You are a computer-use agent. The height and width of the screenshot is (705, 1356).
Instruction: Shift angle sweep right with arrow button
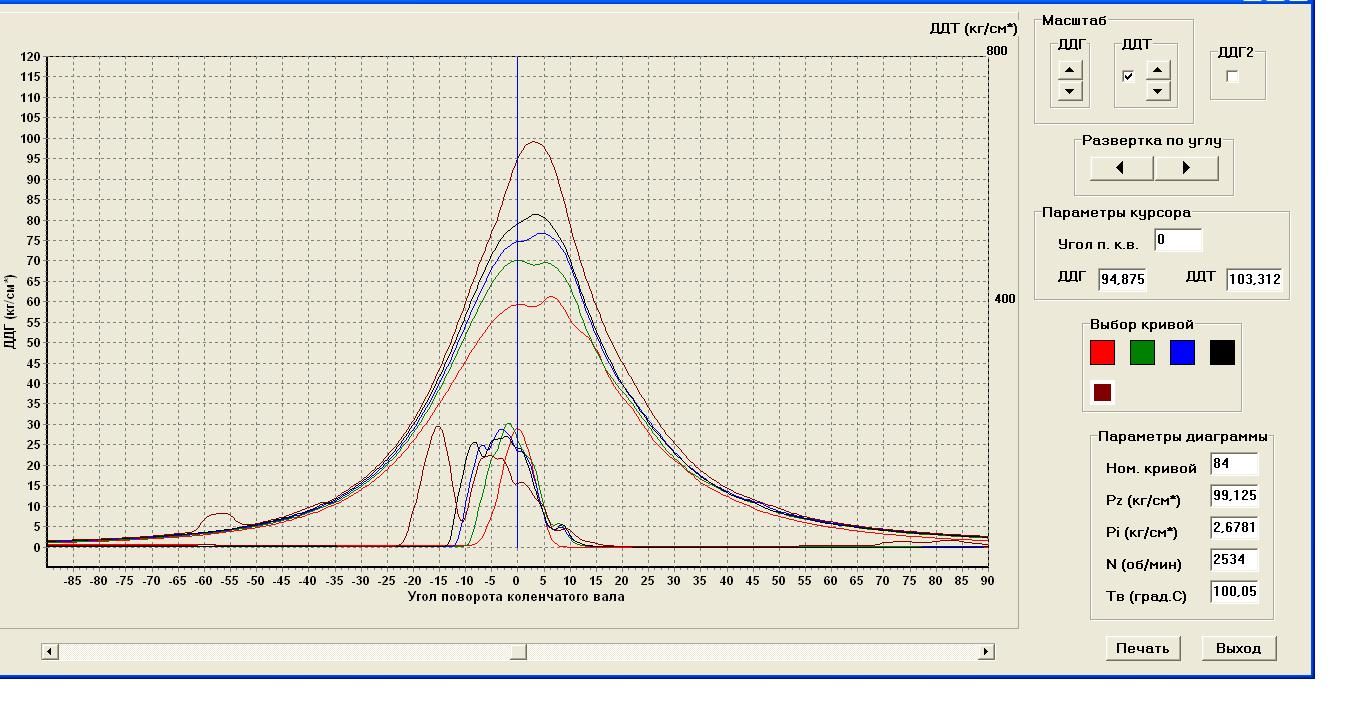point(1187,168)
